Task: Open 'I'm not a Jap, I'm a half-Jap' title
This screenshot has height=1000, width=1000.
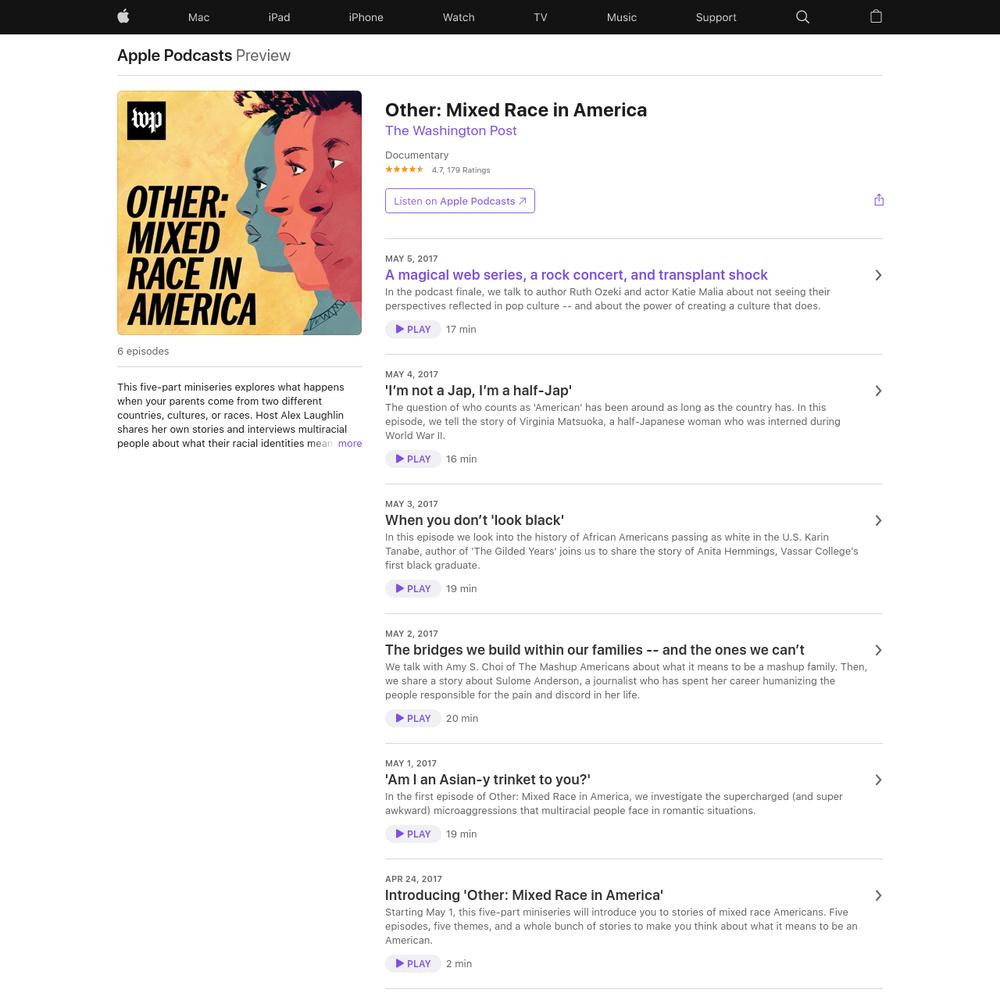Action: pyautogui.click(x=478, y=391)
